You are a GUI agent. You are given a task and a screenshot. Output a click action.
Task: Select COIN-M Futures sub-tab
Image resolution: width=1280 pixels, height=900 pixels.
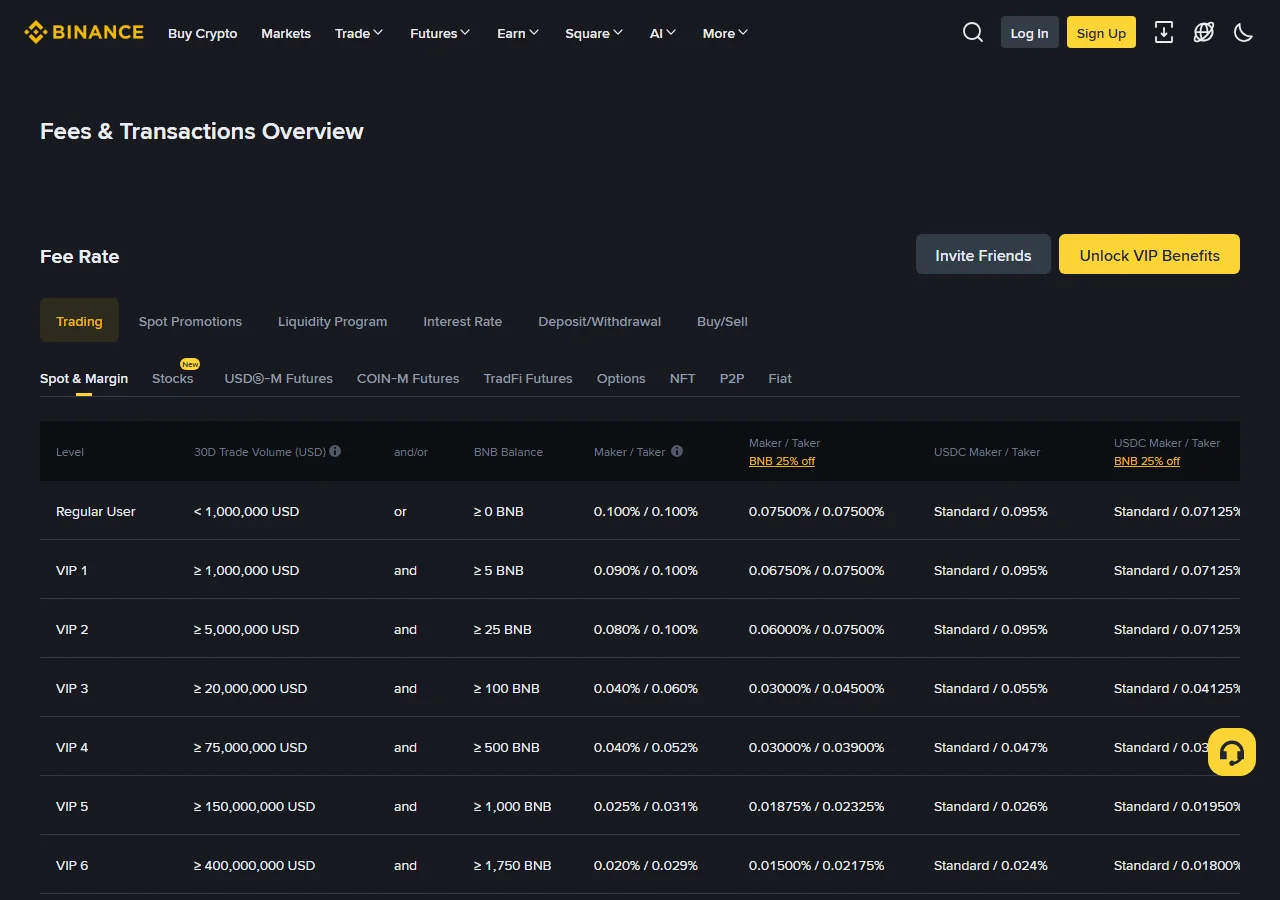tap(408, 378)
